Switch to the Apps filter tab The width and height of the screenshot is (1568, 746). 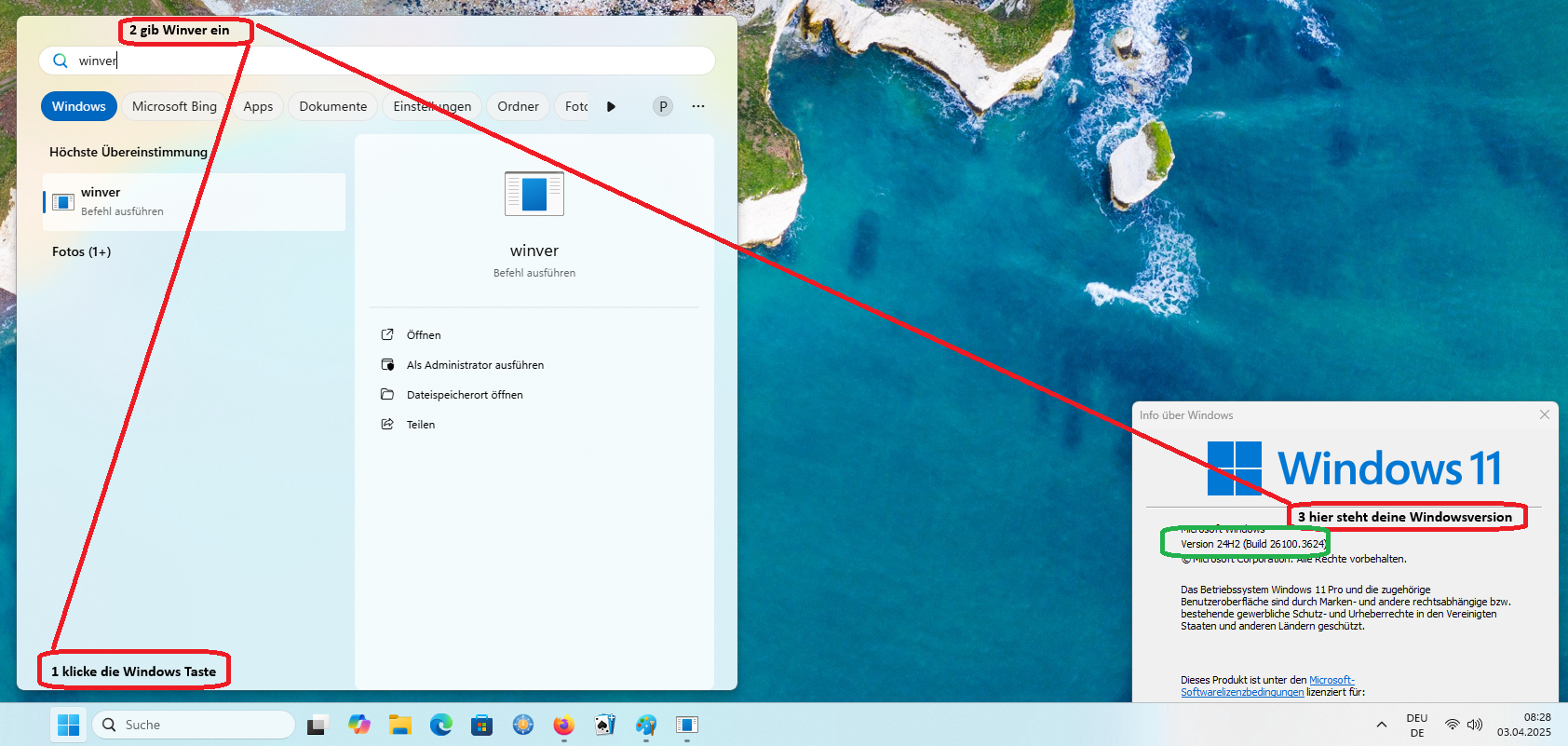258,106
